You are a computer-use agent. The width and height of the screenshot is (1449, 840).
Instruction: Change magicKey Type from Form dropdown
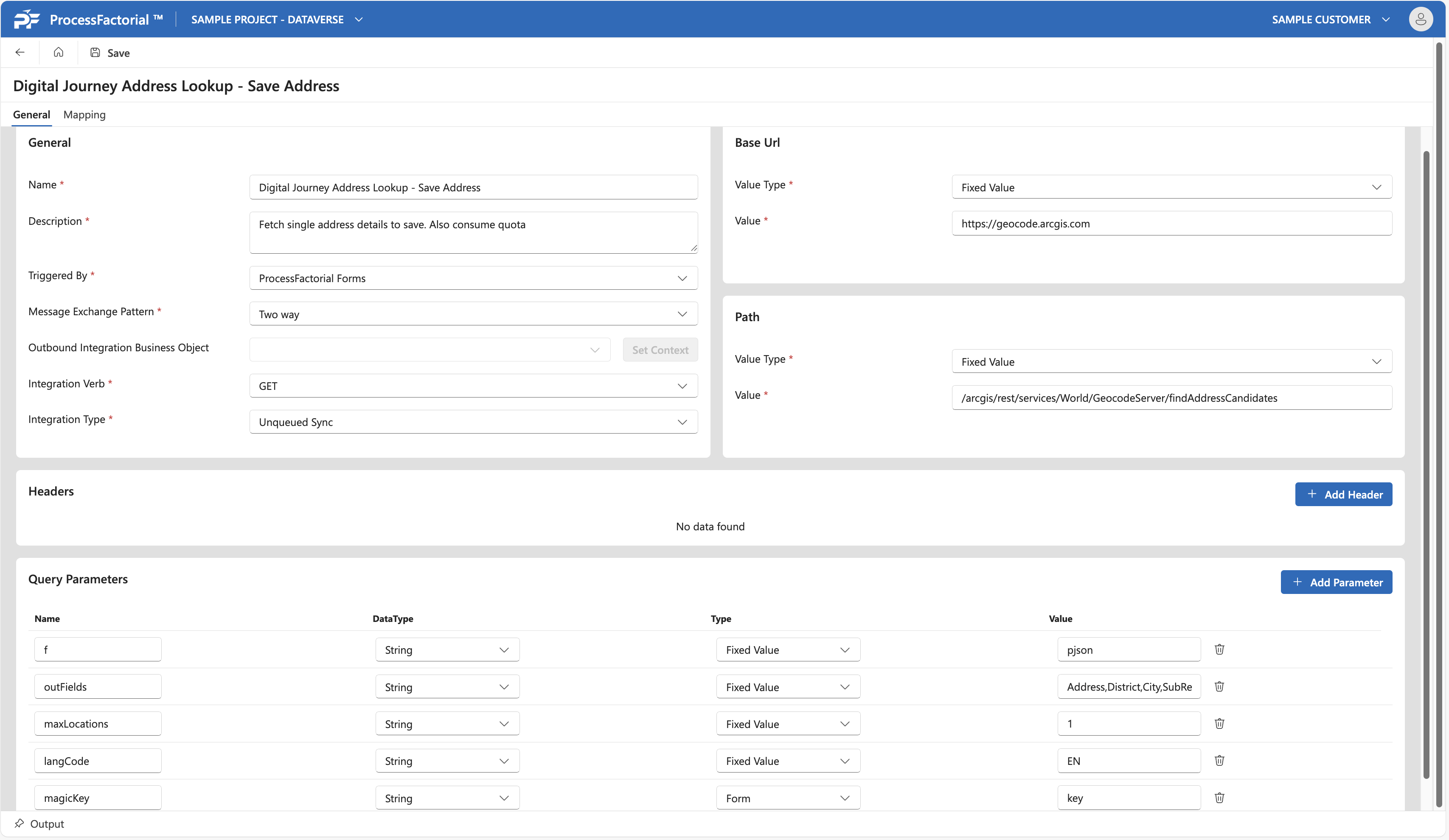(788, 798)
